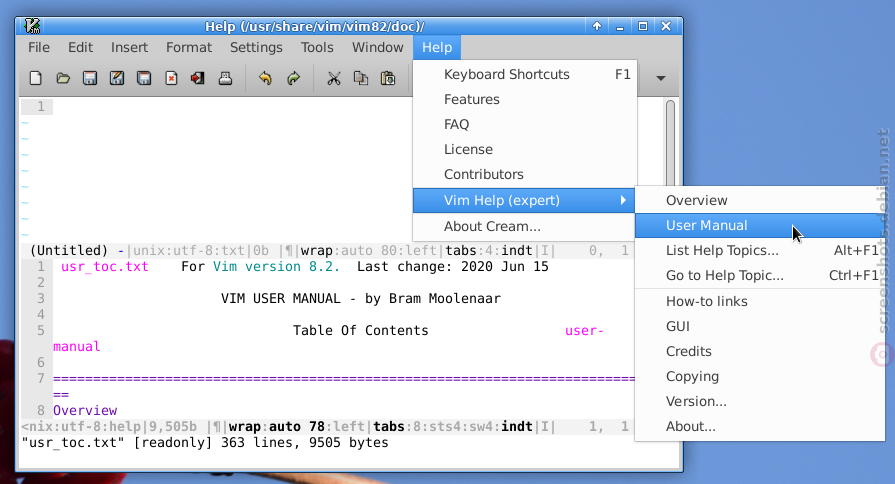This screenshot has height=484, width=895.
Task: Click the Save All floppy icon
Action: (144, 78)
